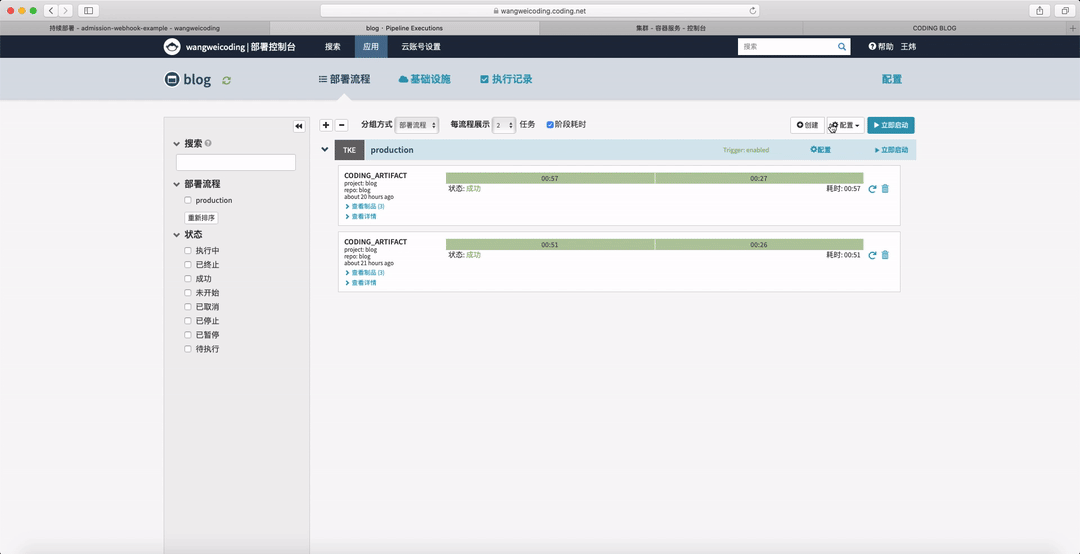Open the 搜索 nav item

point(333,47)
